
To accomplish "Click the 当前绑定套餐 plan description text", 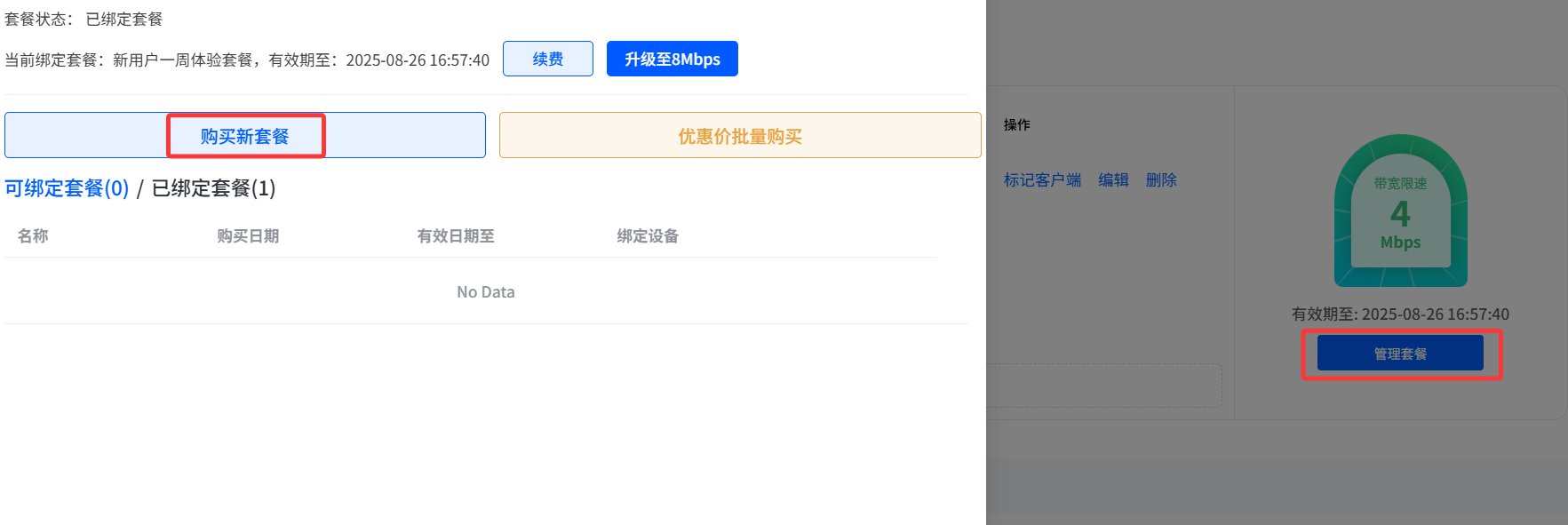I will point(247,60).
